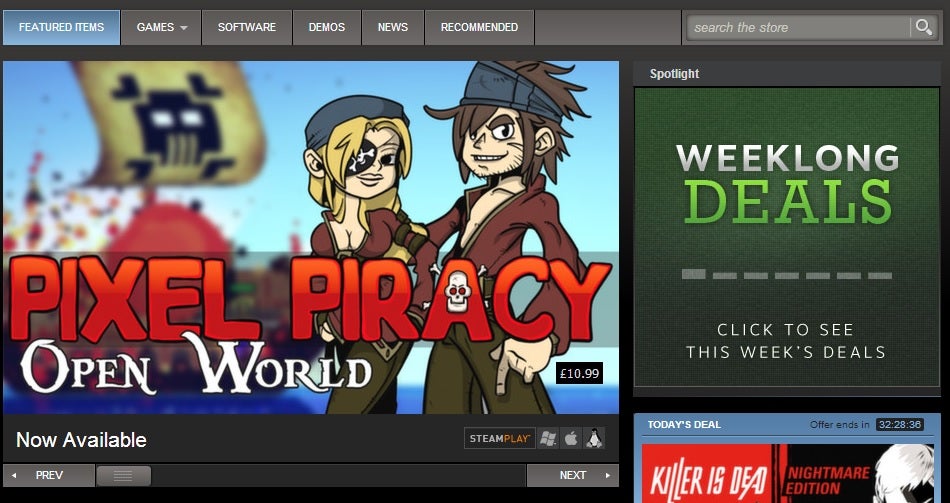The height and width of the screenshot is (503, 950).
Task: Click the carousel scrollbar handle
Action: pos(123,476)
